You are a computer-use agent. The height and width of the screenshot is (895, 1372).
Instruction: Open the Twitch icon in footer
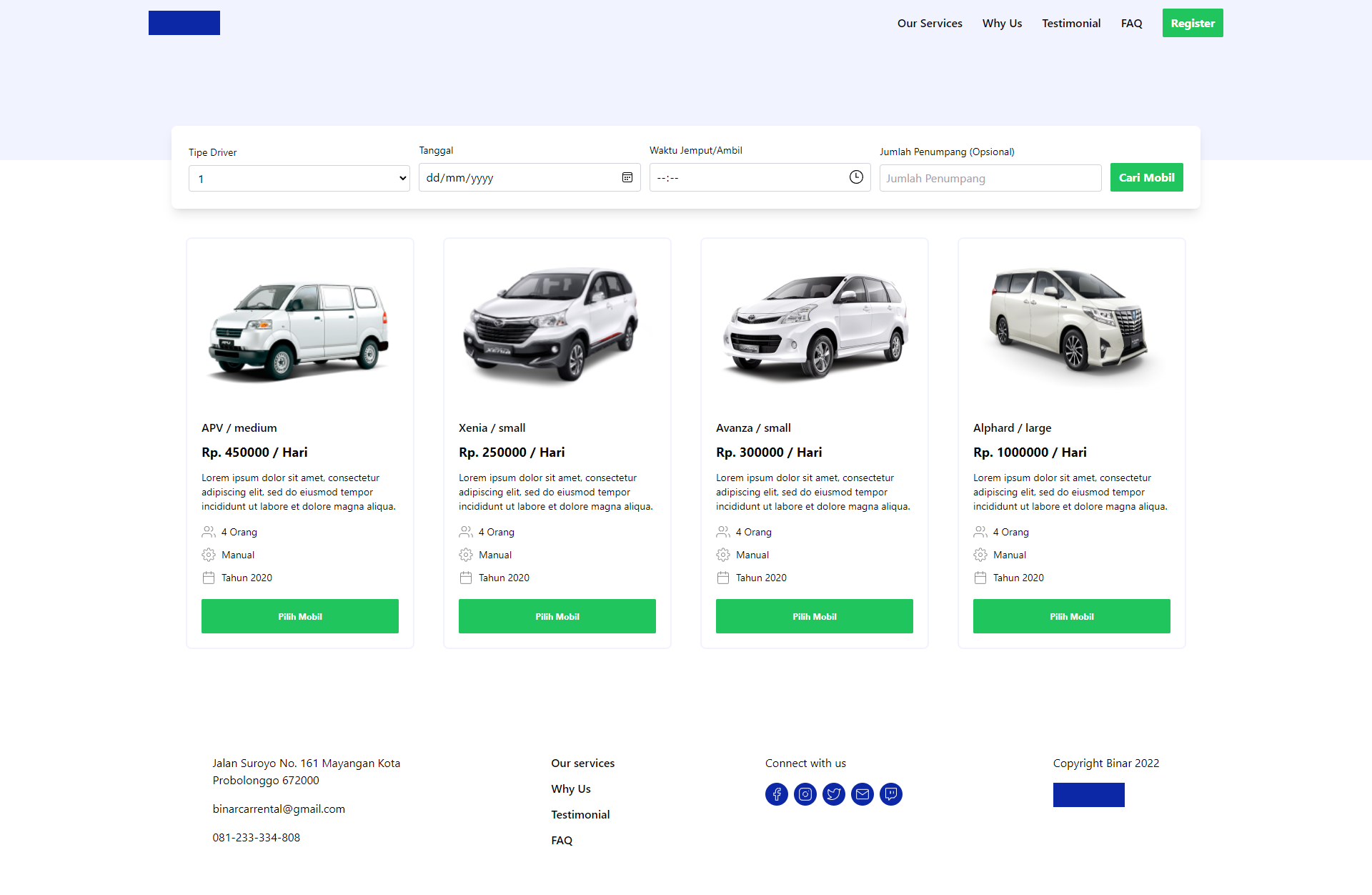(x=891, y=794)
